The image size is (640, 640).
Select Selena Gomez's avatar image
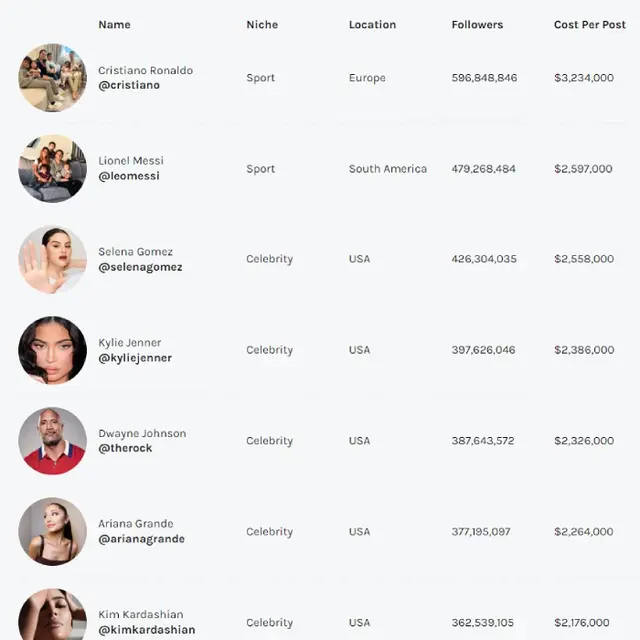(52, 260)
